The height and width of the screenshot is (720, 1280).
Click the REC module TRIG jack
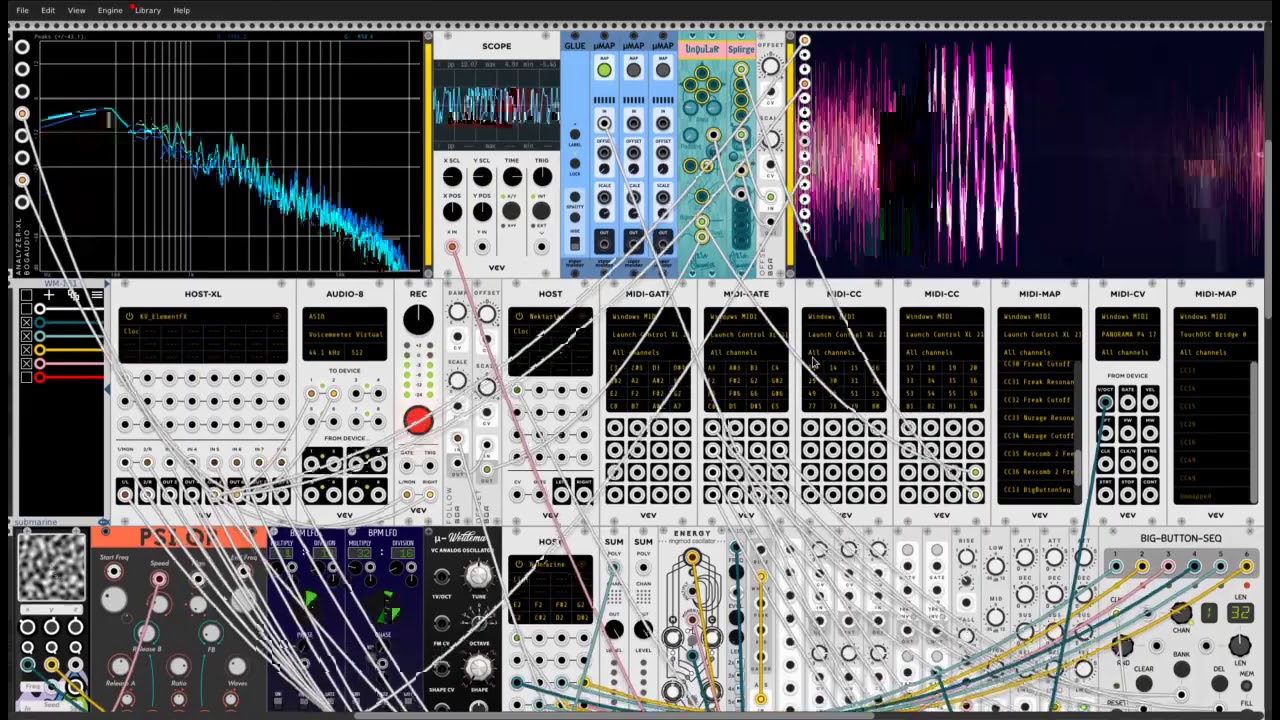(x=430, y=466)
